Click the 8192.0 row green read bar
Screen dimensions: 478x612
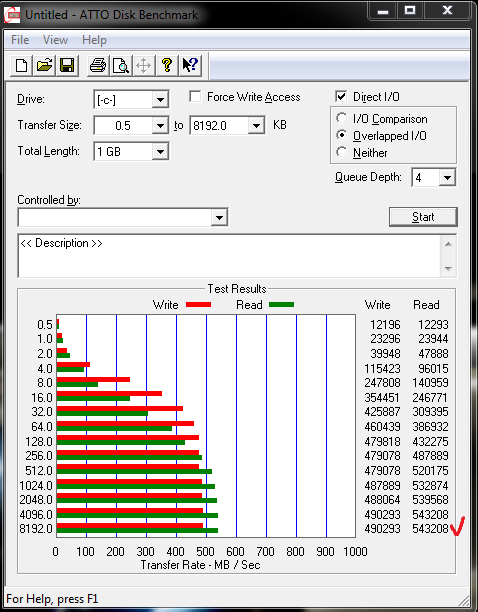pyautogui.click(x=137, y=530)
